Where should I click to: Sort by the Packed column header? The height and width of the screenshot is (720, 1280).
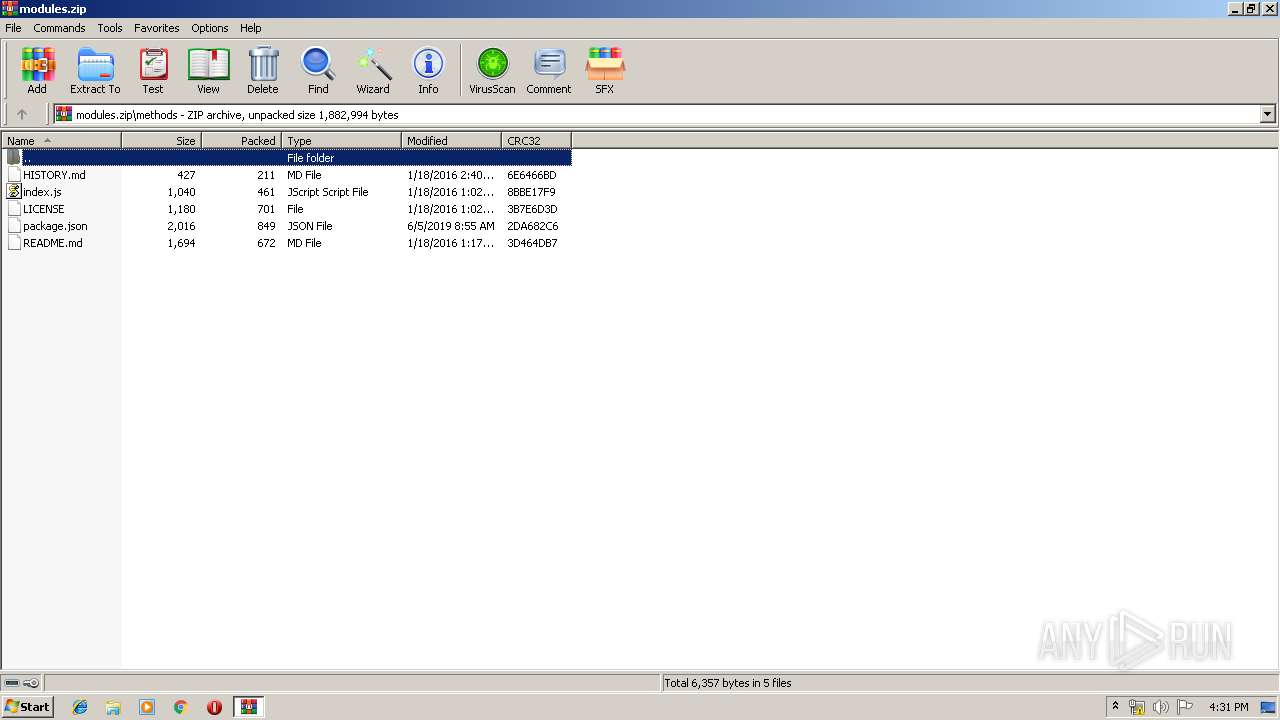[x=241, y=141]
